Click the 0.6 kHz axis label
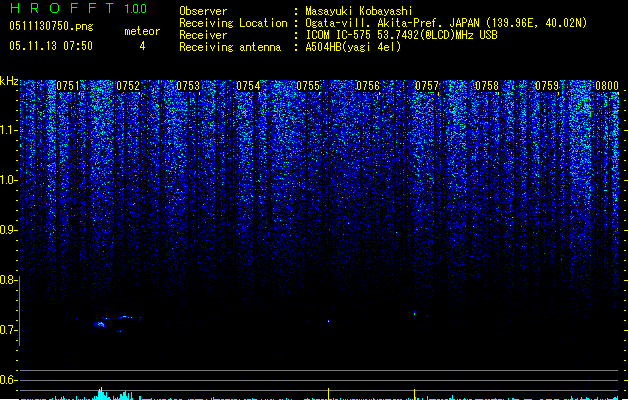The image size is (629, 400). pos(8,380)
